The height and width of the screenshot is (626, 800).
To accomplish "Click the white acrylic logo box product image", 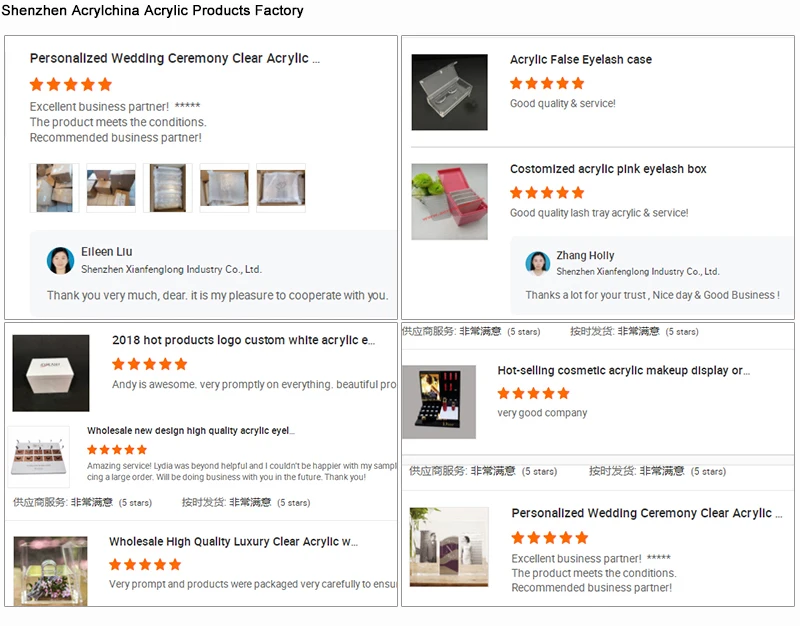I will (x=51, y=373).
